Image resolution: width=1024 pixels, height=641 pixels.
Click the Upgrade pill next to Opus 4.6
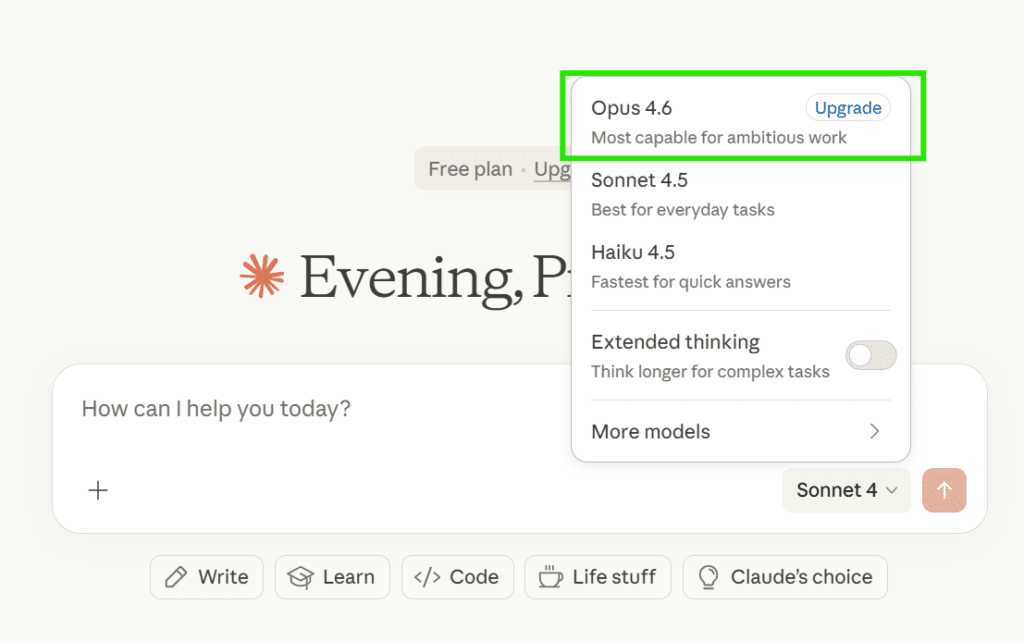(847, 107)
